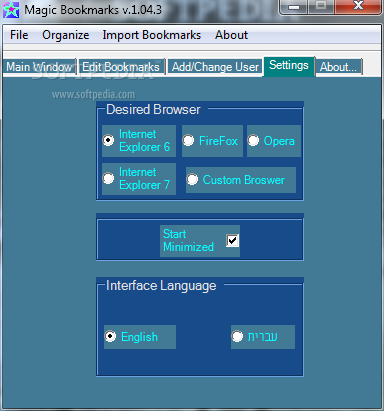384x411 pixels.
Task: Select the Settings tab
Action: [289, 66]
